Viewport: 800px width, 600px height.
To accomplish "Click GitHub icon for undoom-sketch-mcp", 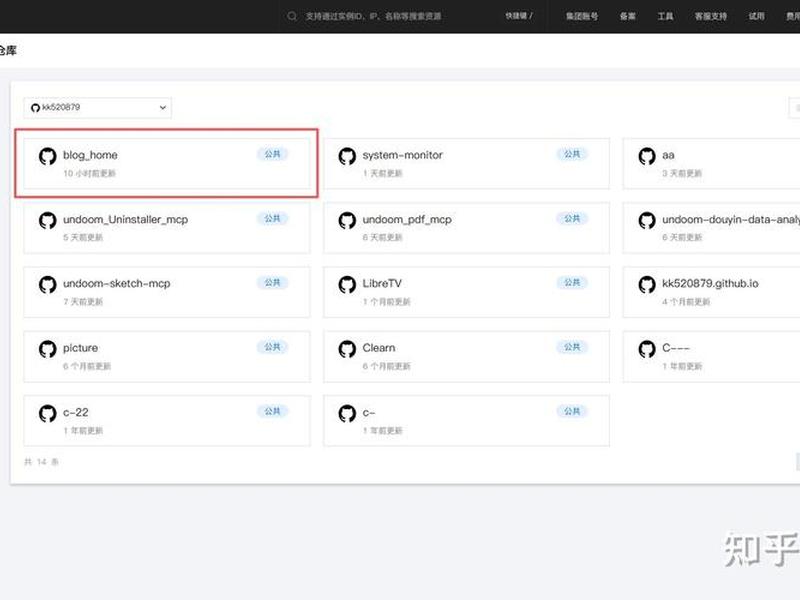I will [x=47, y=285].
